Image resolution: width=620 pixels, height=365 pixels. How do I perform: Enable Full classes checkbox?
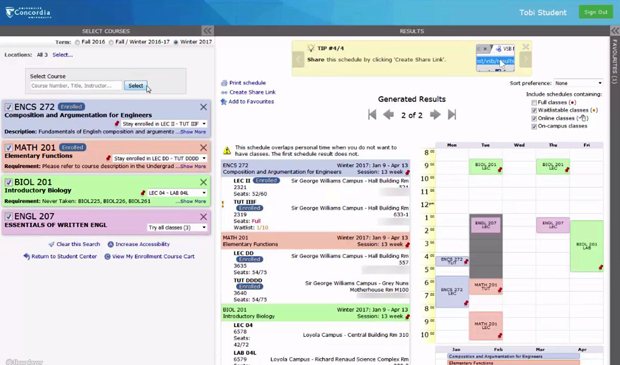point(534,103)
